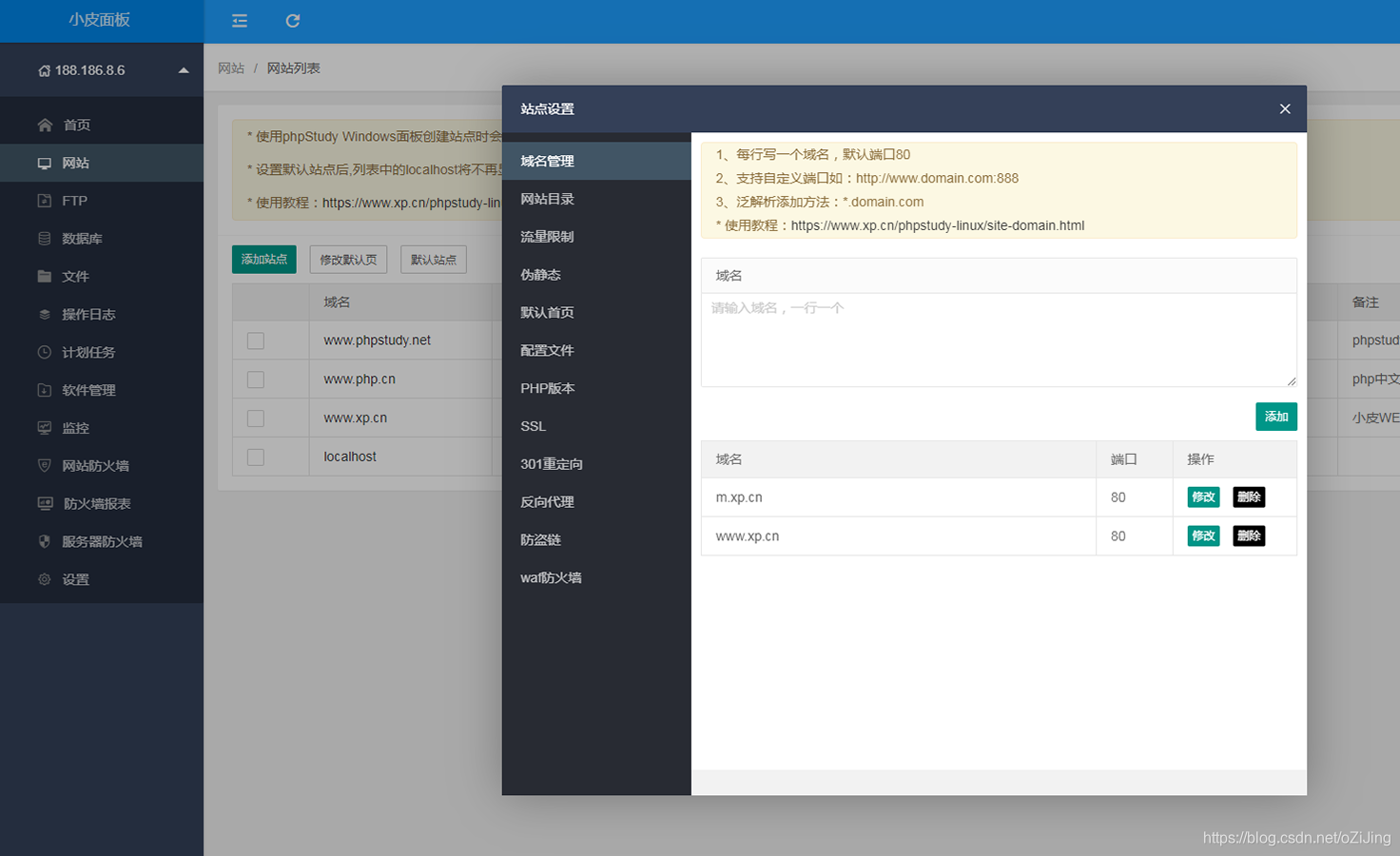The image size is (1400, 856).
Task: Click the 软件管理 download icon
Action: (x=45, y=390)
